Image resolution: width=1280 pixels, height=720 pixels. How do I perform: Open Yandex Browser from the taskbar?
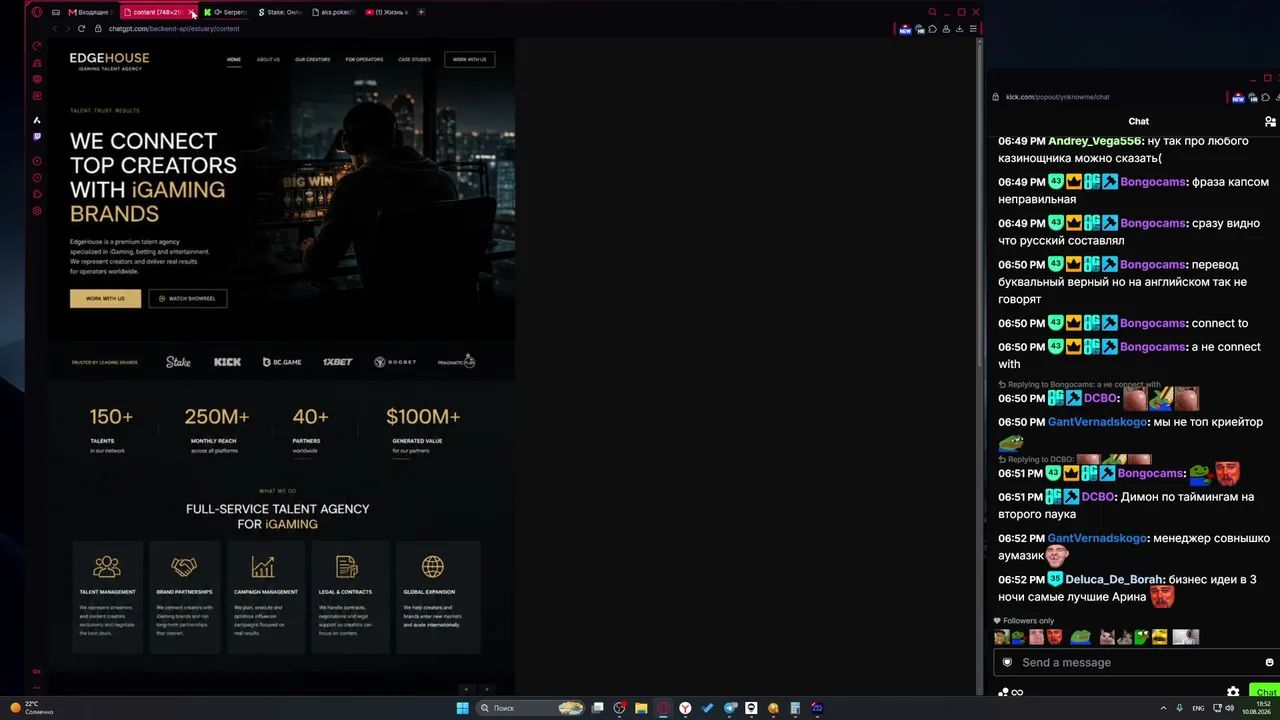pyautogui.click(x=685, y=708)
